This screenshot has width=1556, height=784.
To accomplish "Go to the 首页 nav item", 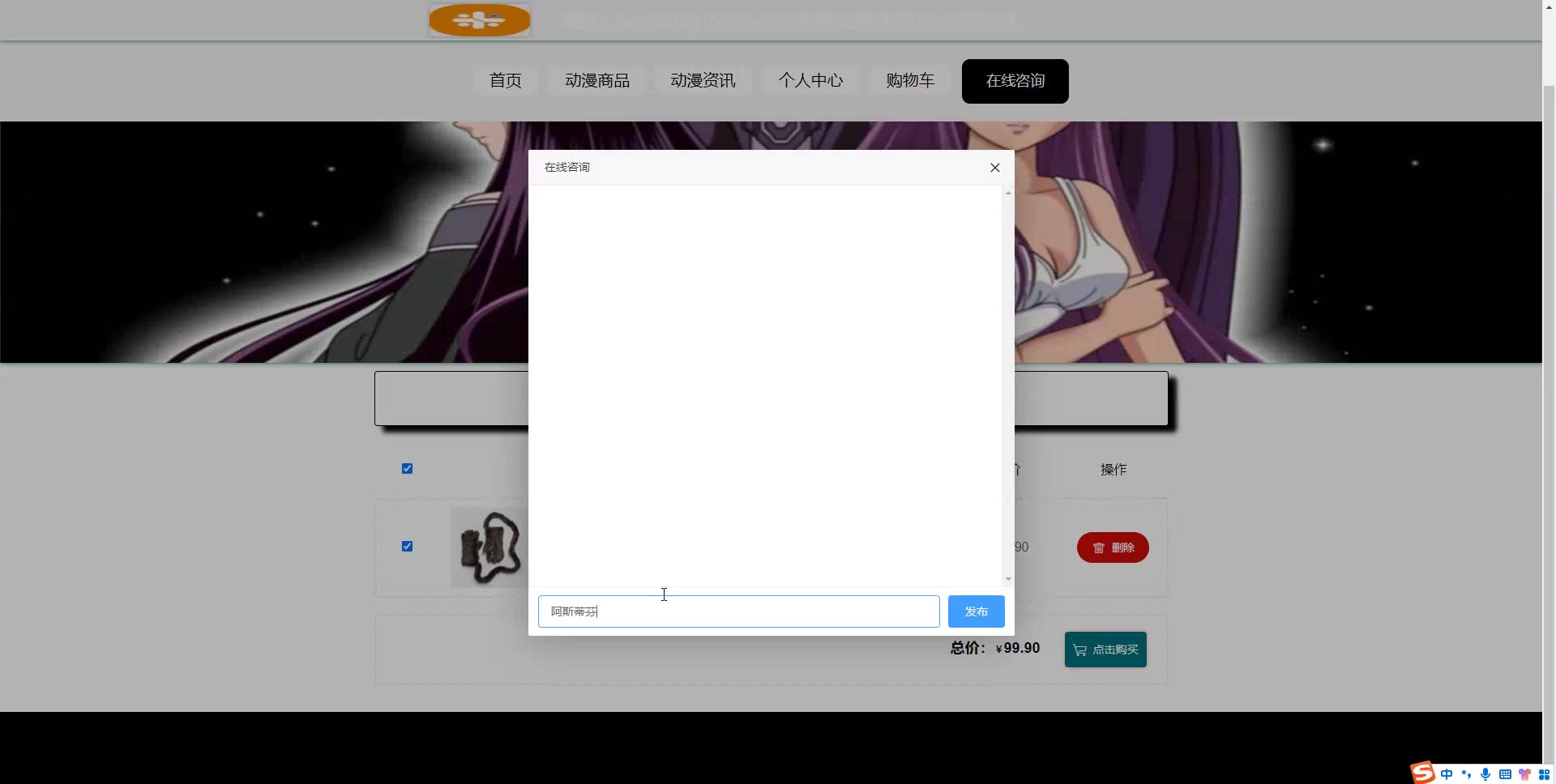I will 506,80.
